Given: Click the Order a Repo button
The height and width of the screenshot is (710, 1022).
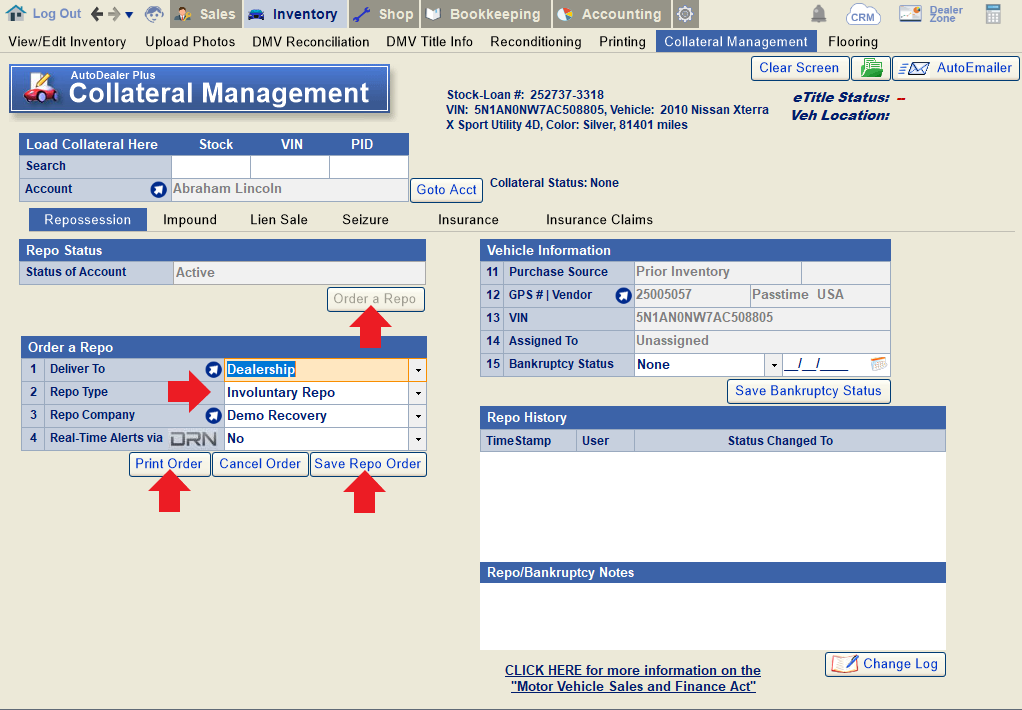Looking at the screenshot, I should tap(375, 299).
